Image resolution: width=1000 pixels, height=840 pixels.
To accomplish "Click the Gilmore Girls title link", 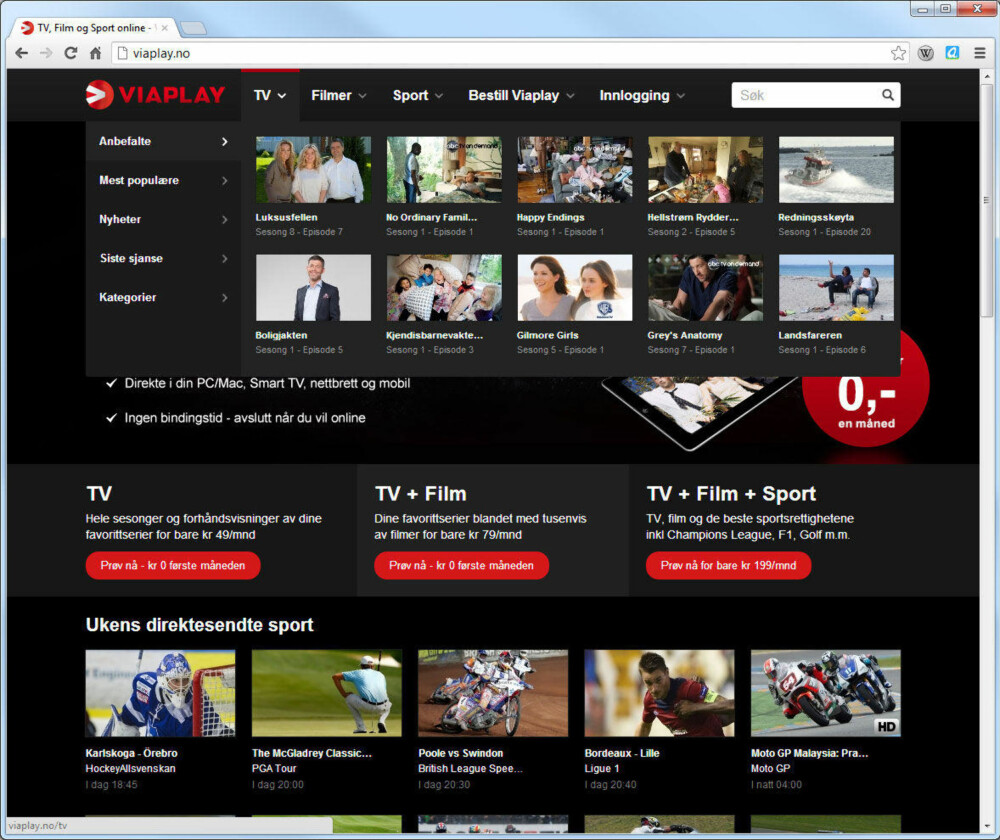I will click(548, 335).
